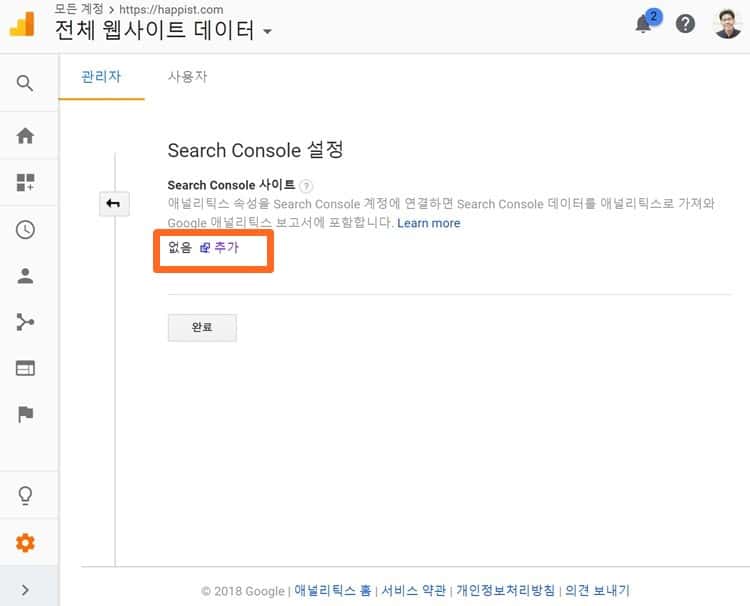Select the 관리자 tab
This screenshot has width=750, height=606.
[x=101, y=77]
